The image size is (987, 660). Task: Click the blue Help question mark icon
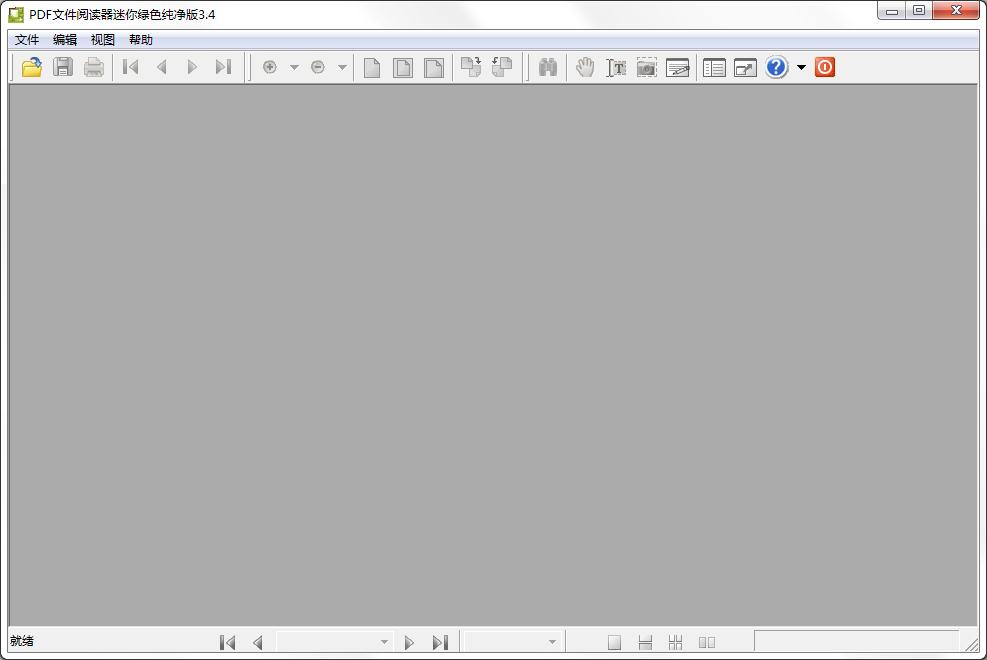point(777,67)
